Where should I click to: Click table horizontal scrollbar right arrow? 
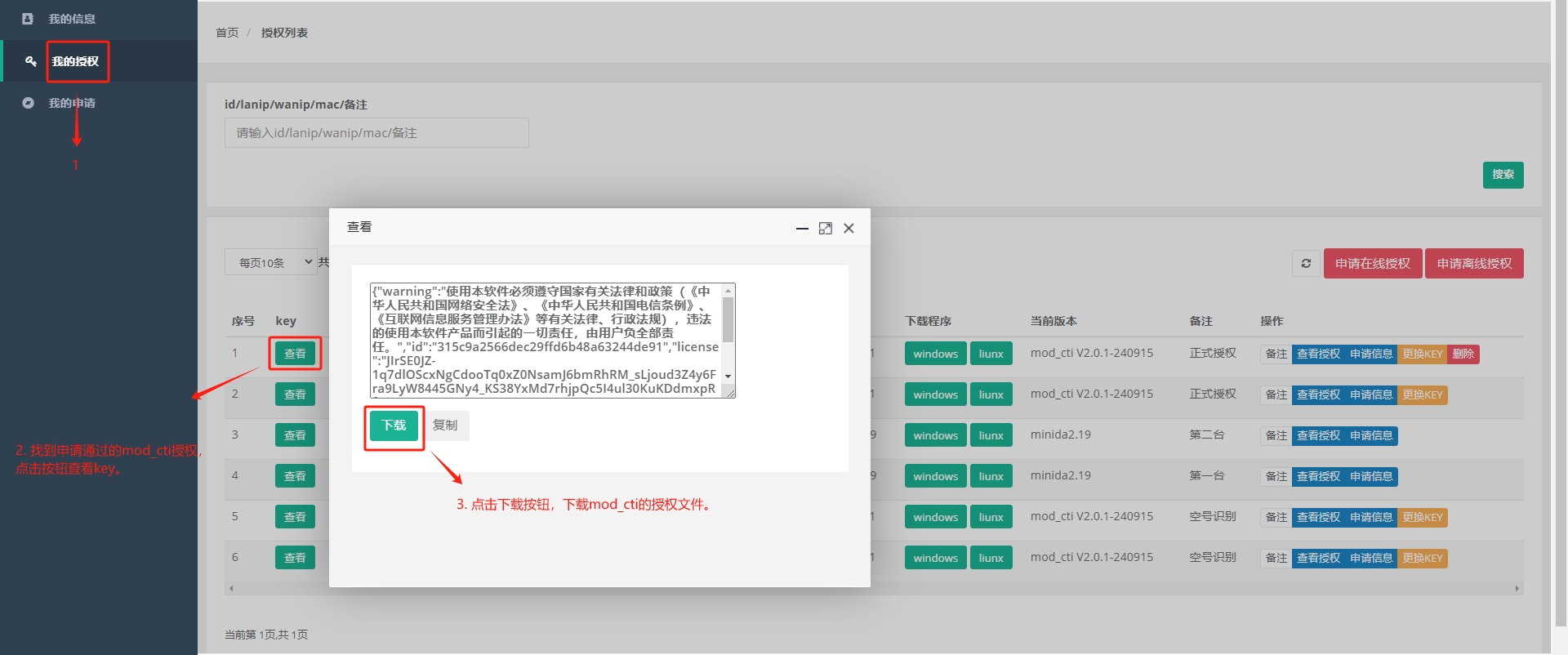[x=1517, y=588]
